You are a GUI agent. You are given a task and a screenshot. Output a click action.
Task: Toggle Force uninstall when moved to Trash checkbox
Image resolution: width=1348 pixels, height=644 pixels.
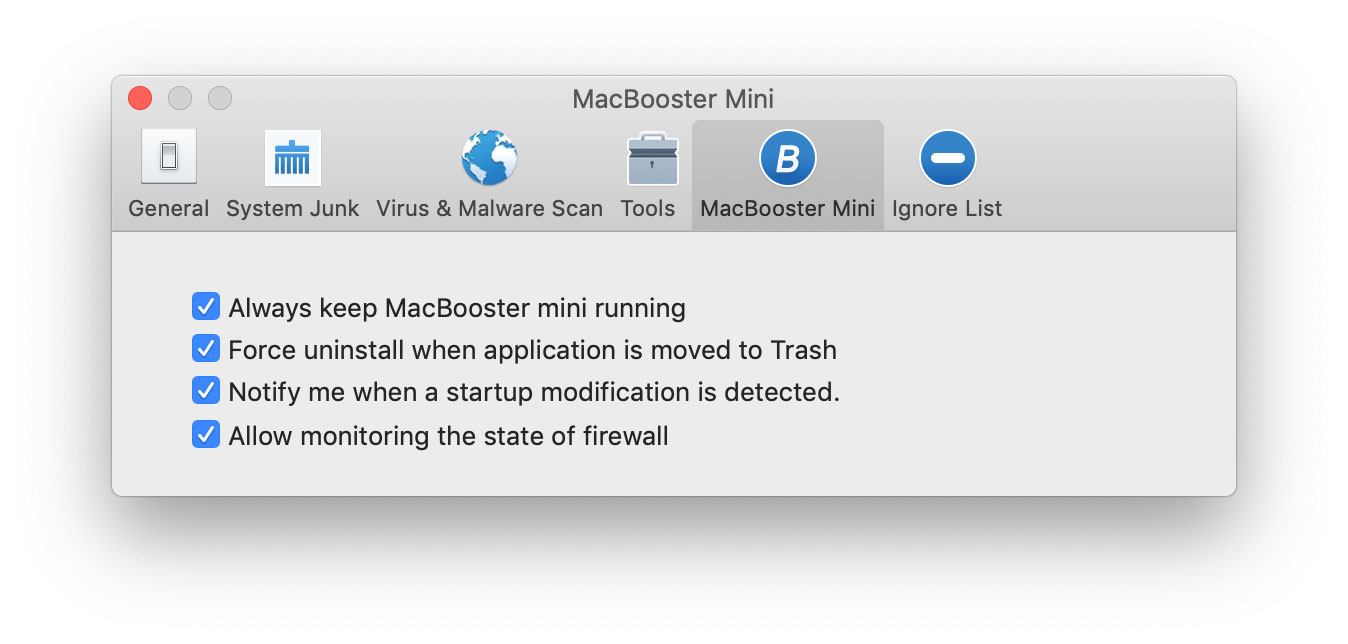[x=205, y=349]
